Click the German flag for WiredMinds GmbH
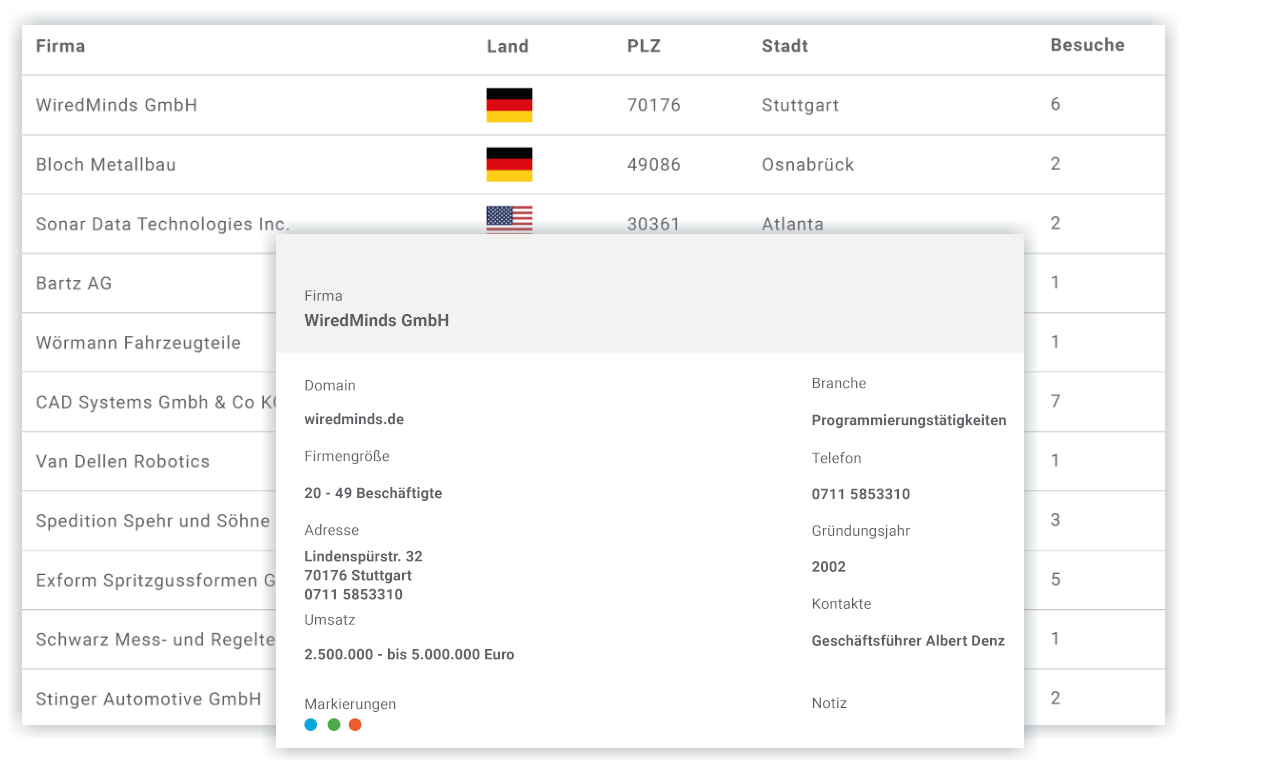This screenshot has width=1280, height=760. point(509,105)
